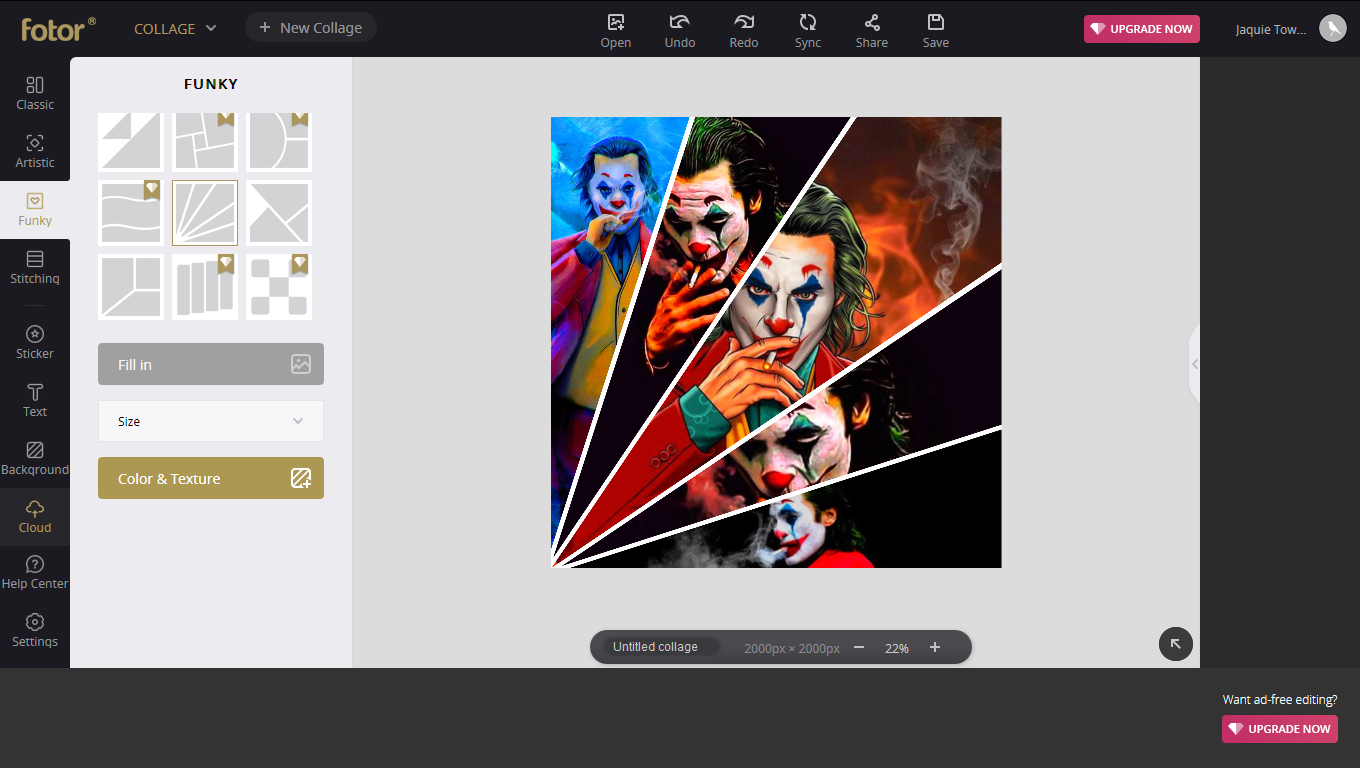1360x768 pixels.
Task: Click the Jaquie Tow... account name
Action: (1271, 29)
